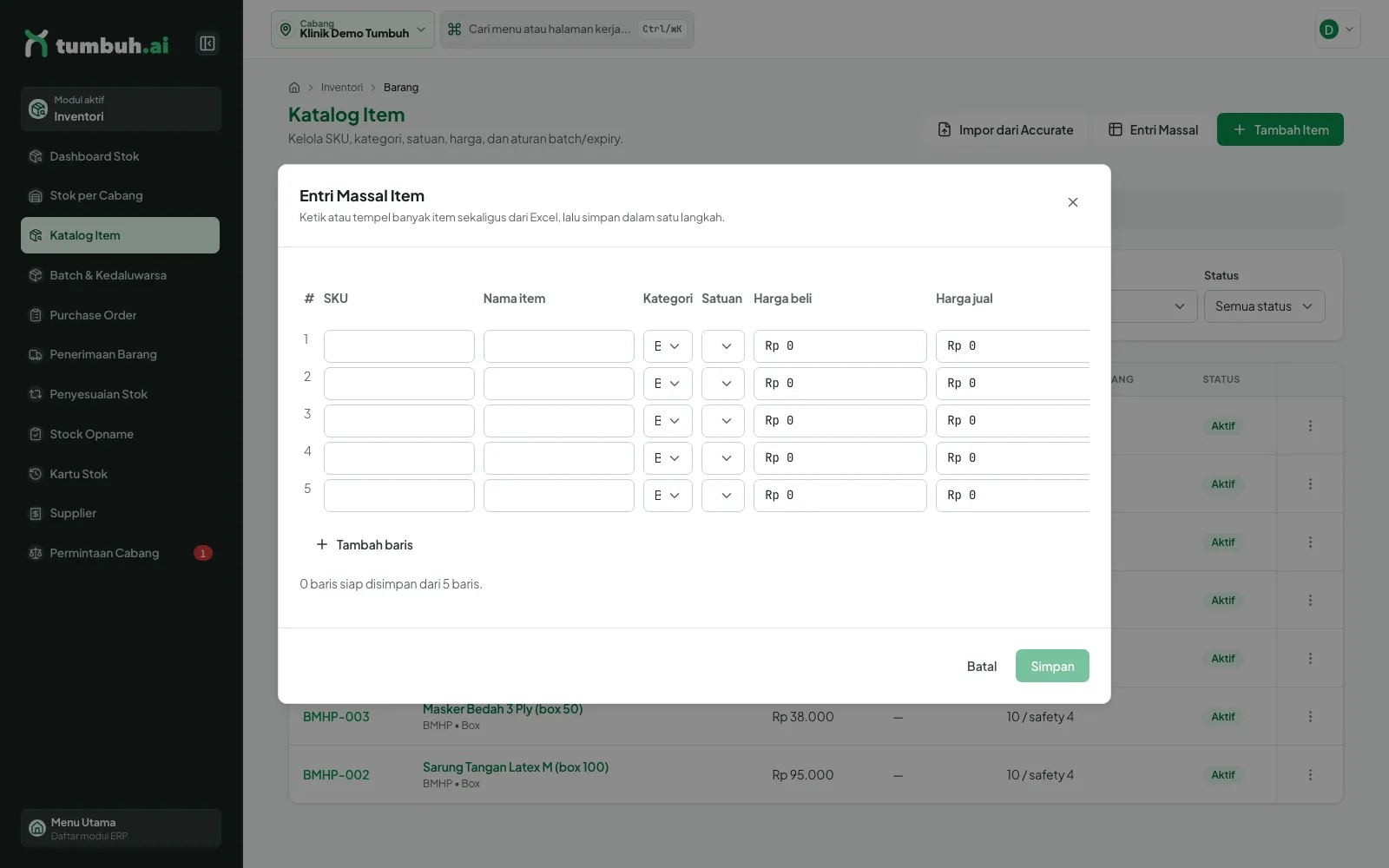
Task: Click Nama item field in row 2
Action: (x=559, y=384)
